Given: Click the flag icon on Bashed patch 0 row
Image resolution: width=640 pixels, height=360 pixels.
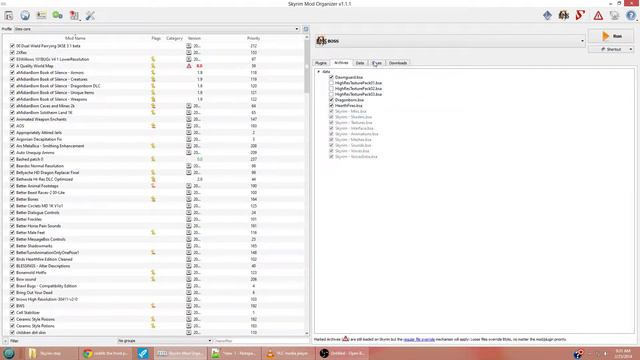Looking at the screenshot, I should (x=153, y=159).
